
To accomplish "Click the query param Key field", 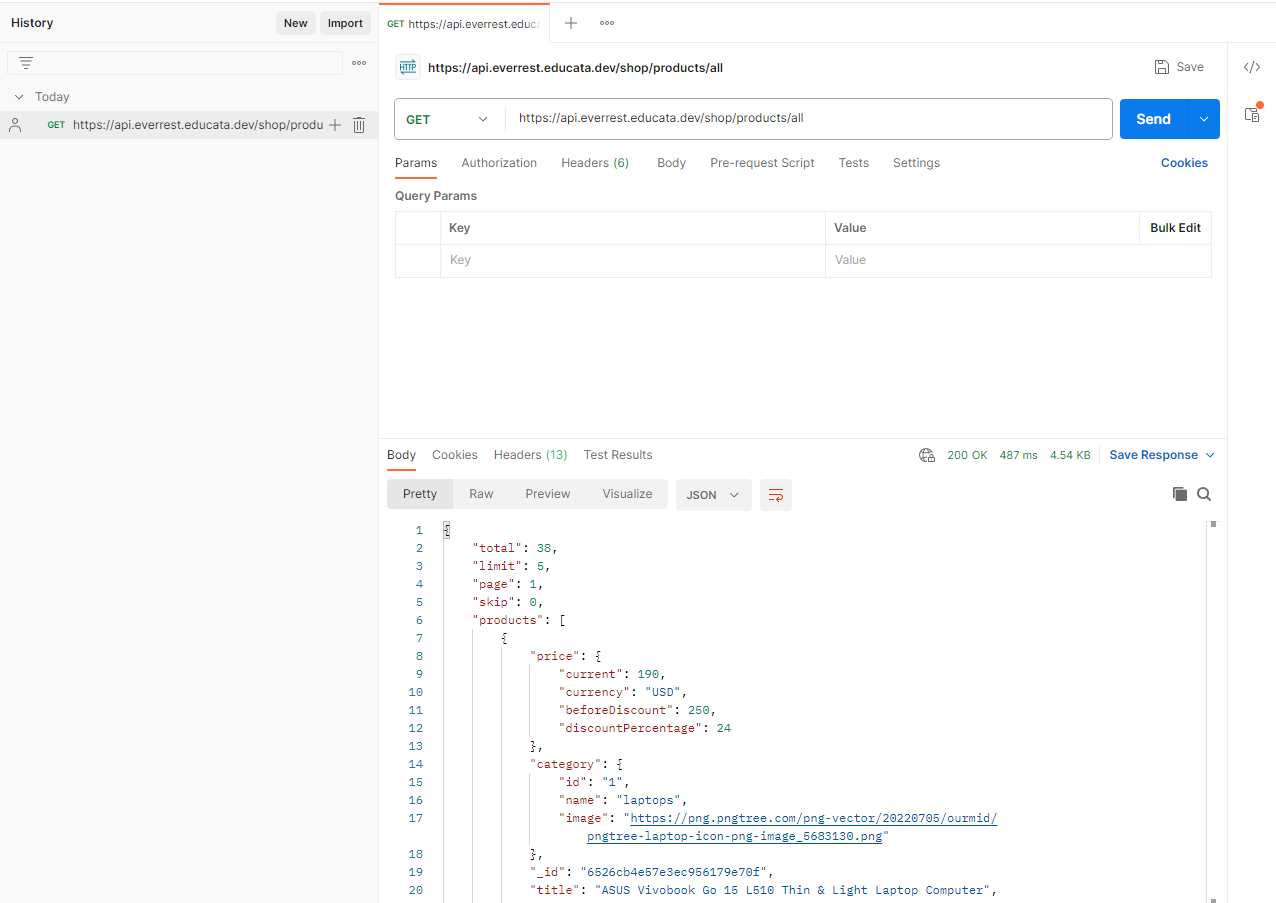I will (632, 260).
